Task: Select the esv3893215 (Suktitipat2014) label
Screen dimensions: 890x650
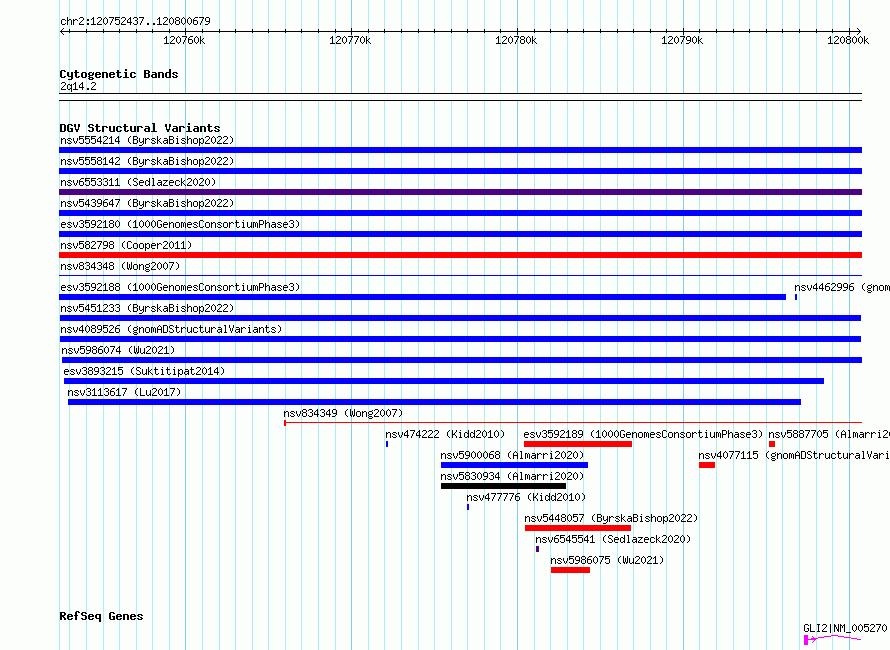Action: pyautogui.click(x=144, y=371)
